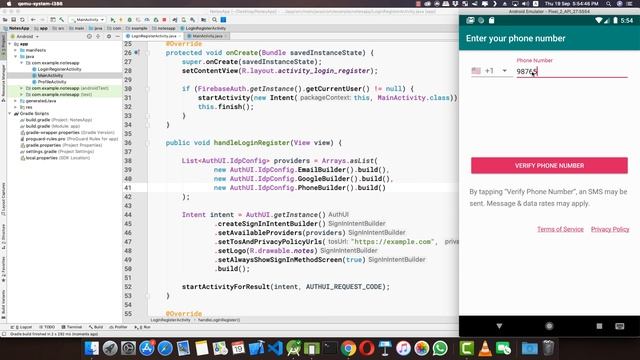Viewport: 640px width, 360px height.
Task: Open the Terminal tool window tab
Action: 72,327
